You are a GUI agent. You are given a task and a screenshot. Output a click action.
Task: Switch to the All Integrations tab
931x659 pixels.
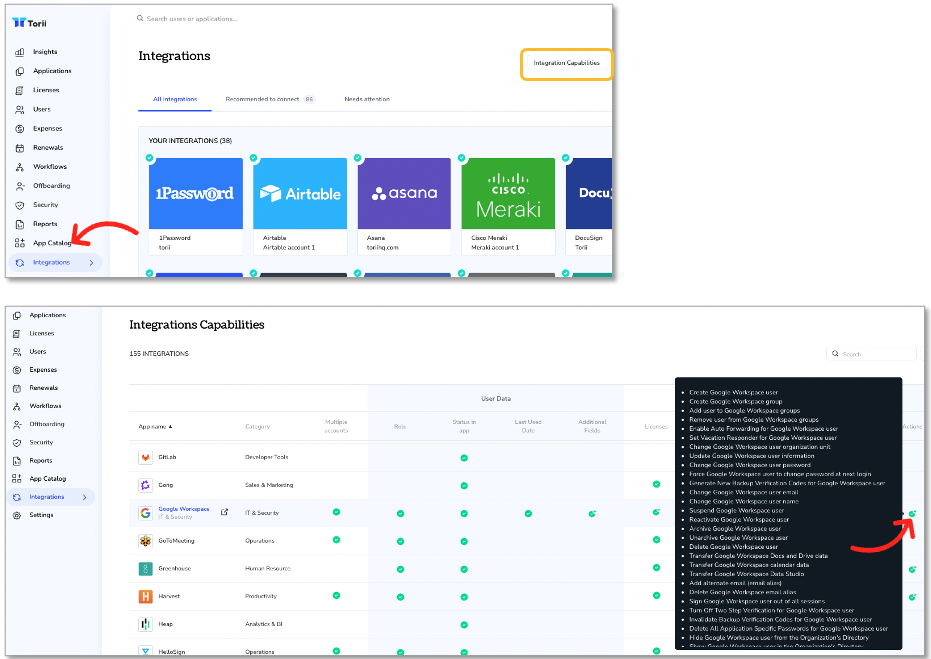click(x=175, y=99)
